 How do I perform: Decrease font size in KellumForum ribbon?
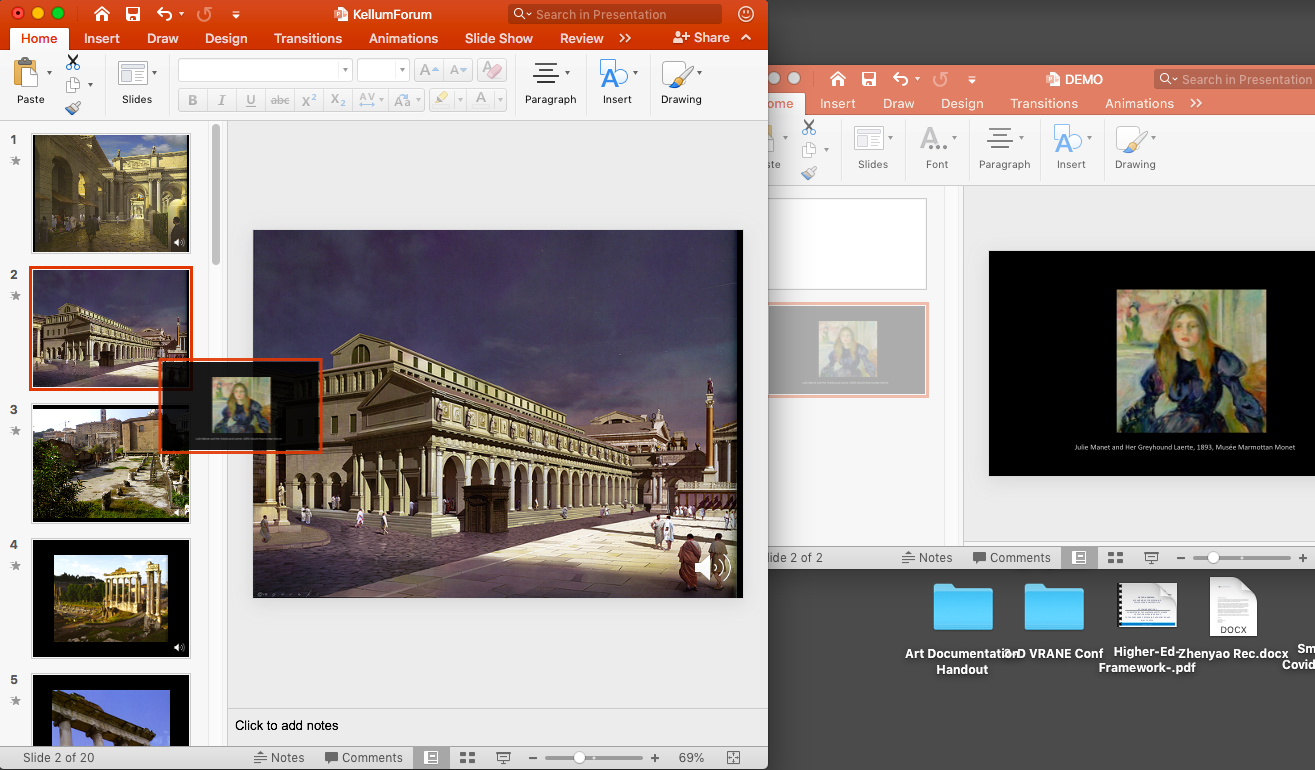pyautogui.click(x=458, y=70)
